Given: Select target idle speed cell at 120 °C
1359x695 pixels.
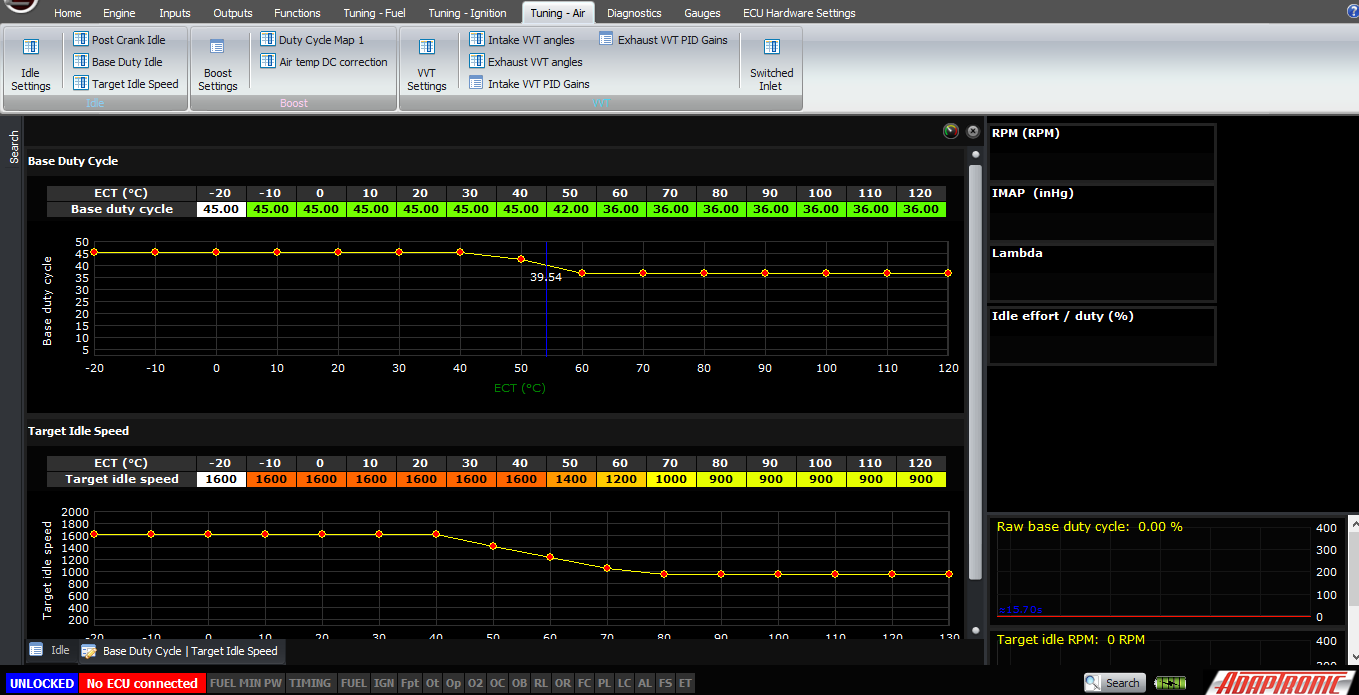Looking at the screenshot, I should point(921,479).
